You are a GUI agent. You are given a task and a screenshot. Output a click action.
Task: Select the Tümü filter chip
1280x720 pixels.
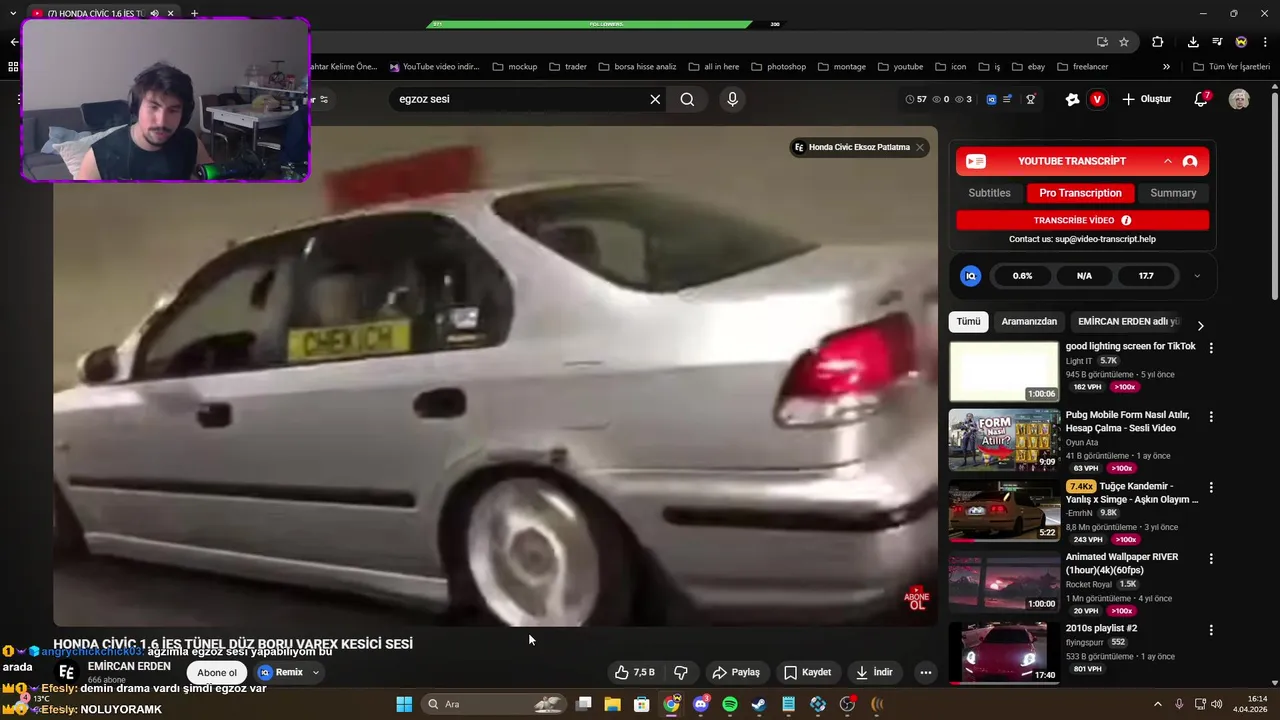coord(968,322)
